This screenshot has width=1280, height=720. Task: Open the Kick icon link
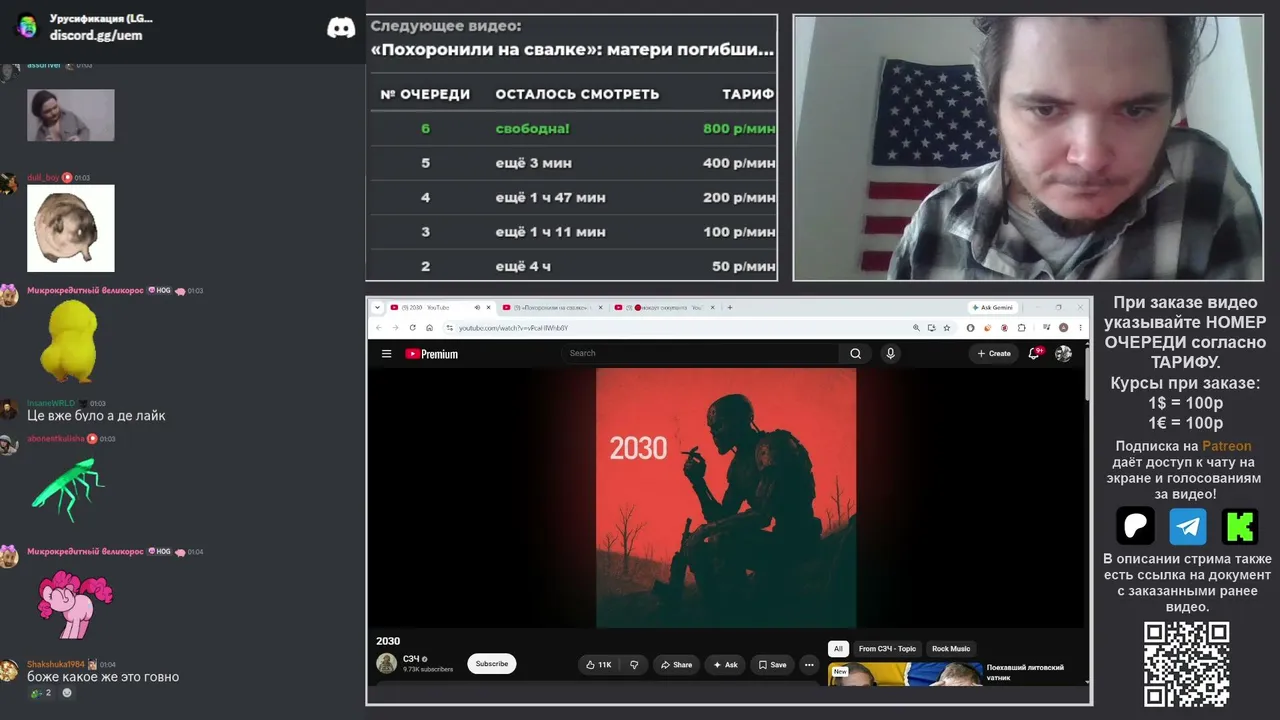pyautogui.click(x=1240, y=526)
